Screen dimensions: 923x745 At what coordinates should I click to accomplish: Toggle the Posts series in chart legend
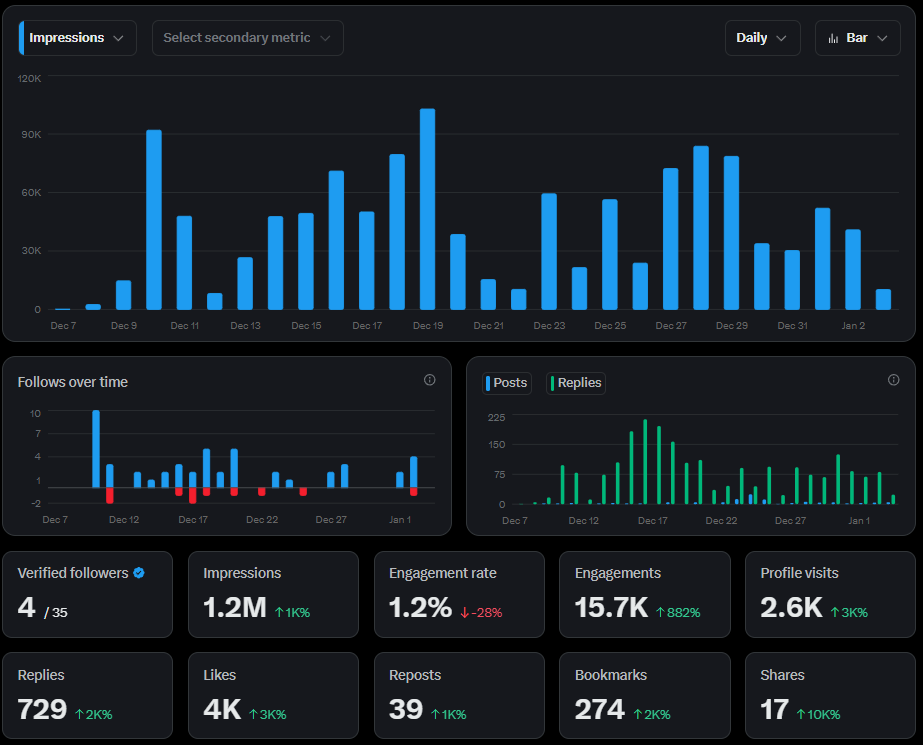coord(507,383)
